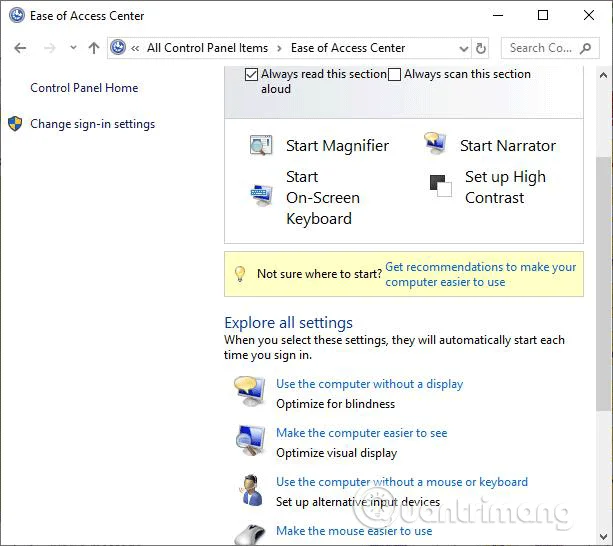Click the Optimize for blindness text
Image resolution: width=613 pixels, height=546 pixels.
point(335,404)
